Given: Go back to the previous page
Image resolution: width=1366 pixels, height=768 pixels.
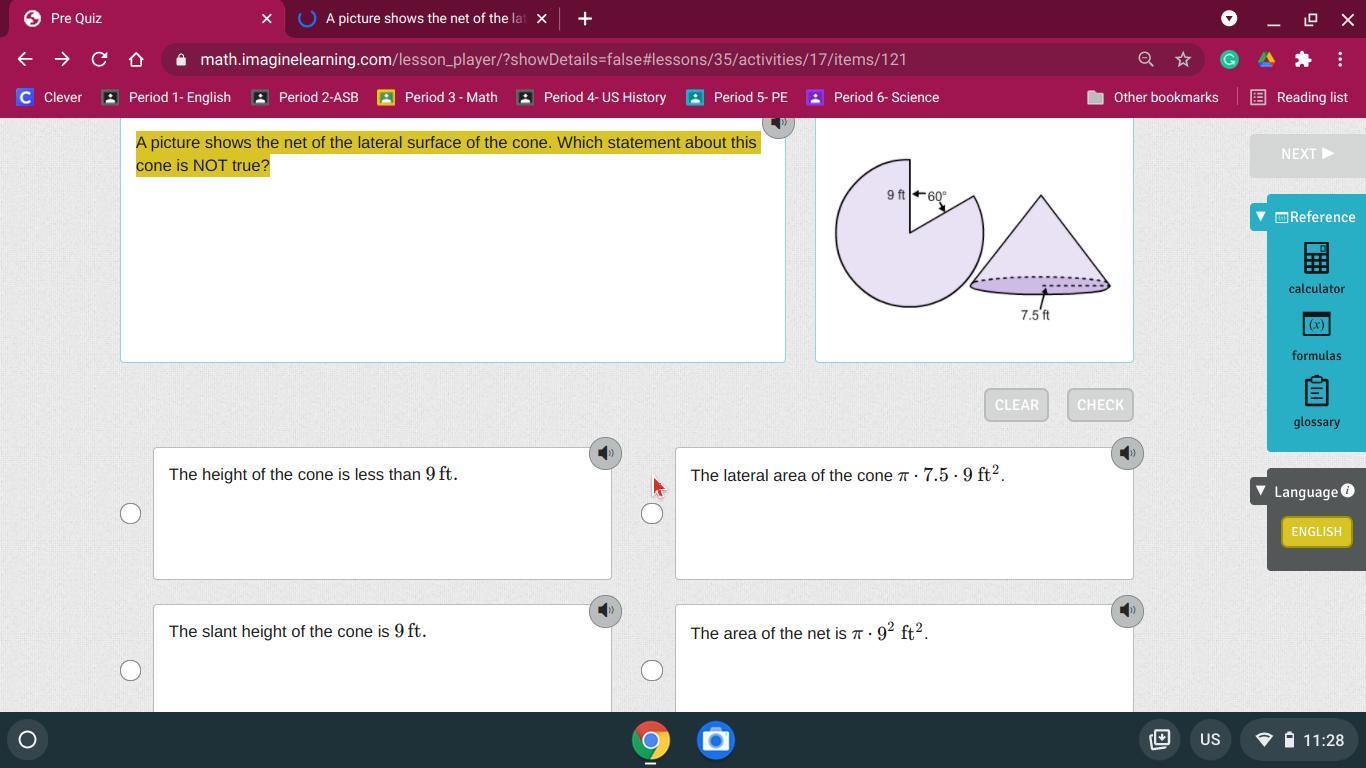Looking at the screenshot, I should pos(25,59).
